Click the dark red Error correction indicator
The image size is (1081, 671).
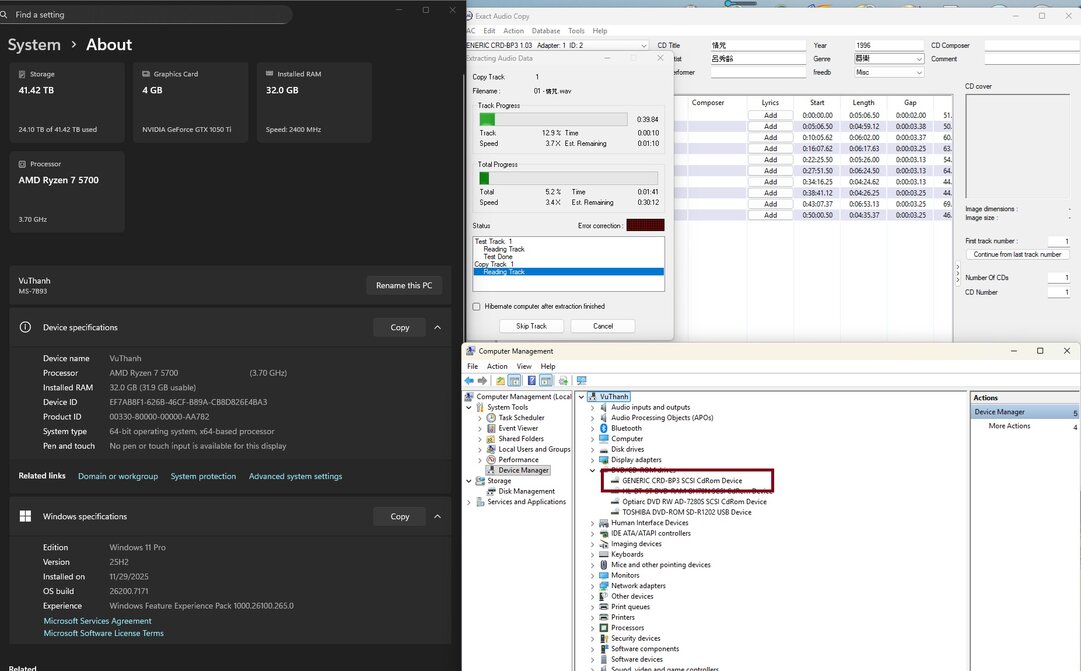click(645, 225)
